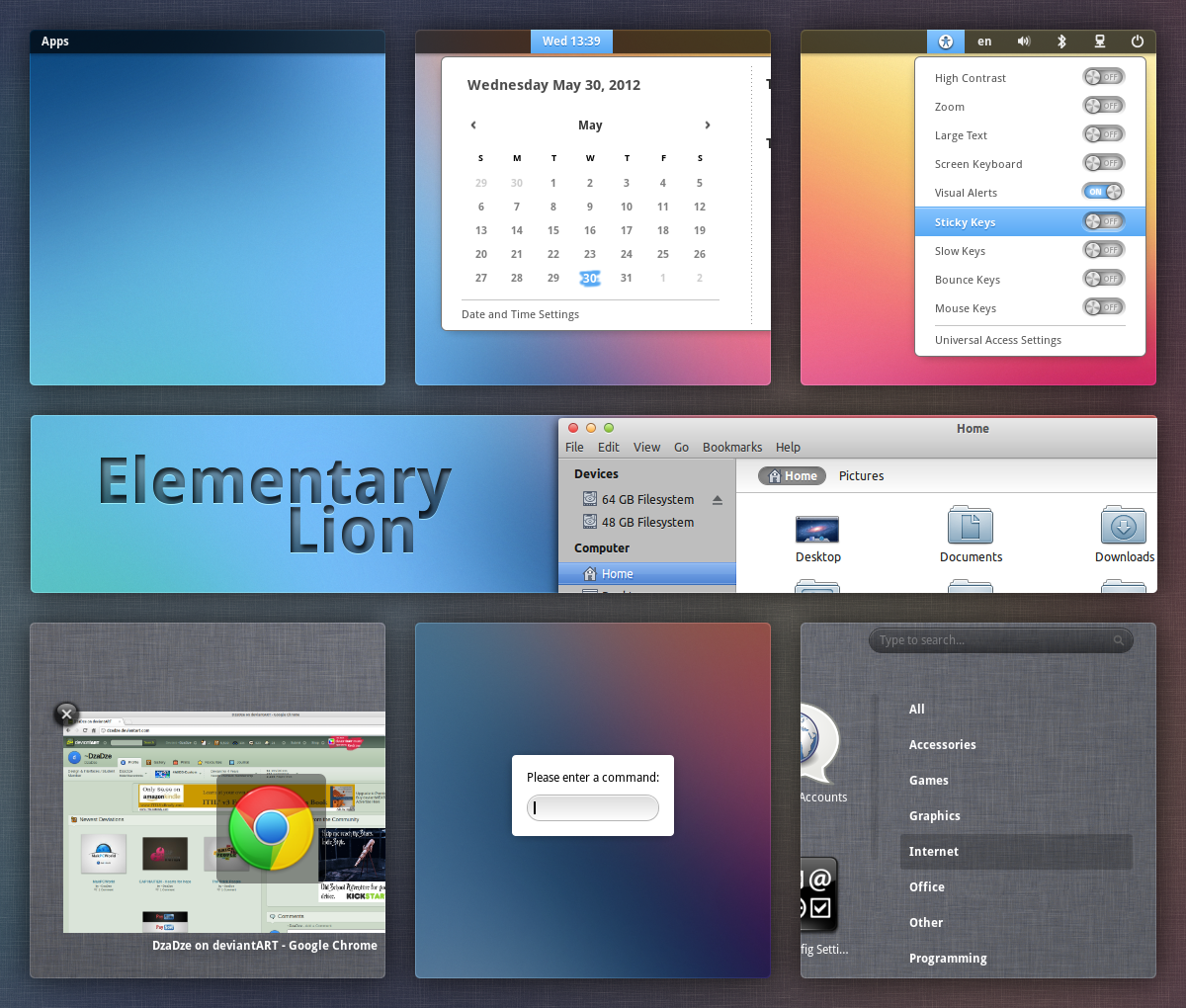Toggle Bounce Keys switch
The width and height of the screenshot is (1186, 1008).
(1103, 279)
